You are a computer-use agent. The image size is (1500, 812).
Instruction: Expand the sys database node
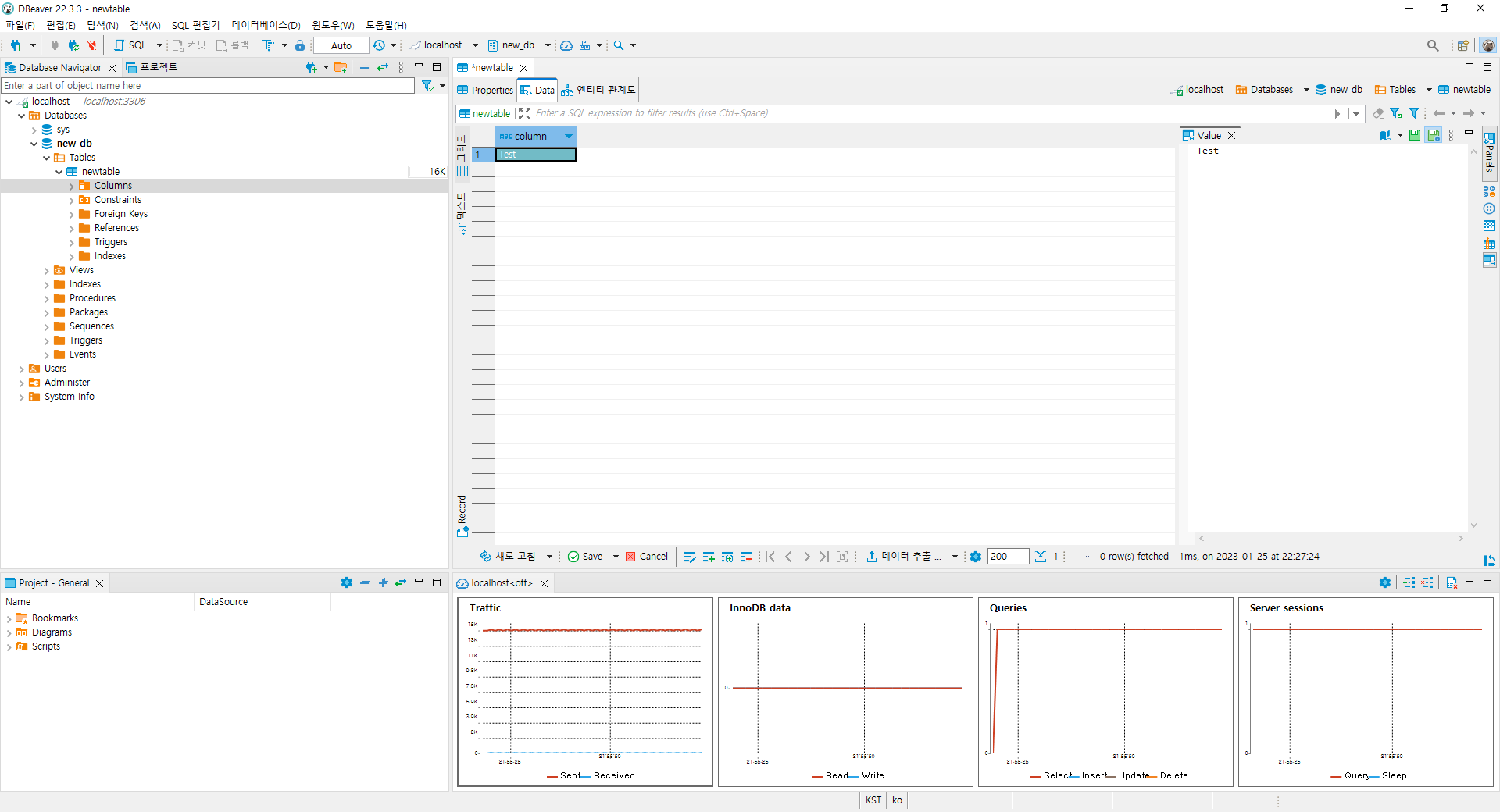click(34, 130)
